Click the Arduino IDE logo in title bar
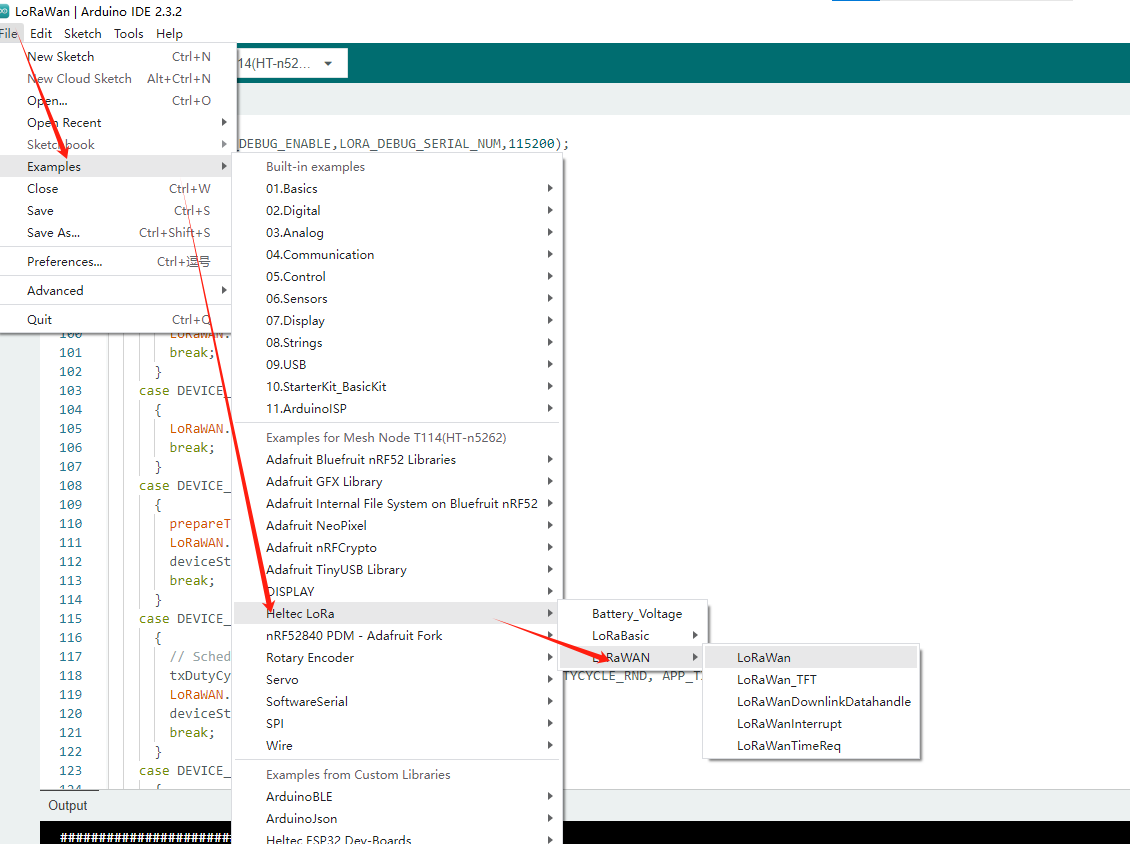 point(4,11)
